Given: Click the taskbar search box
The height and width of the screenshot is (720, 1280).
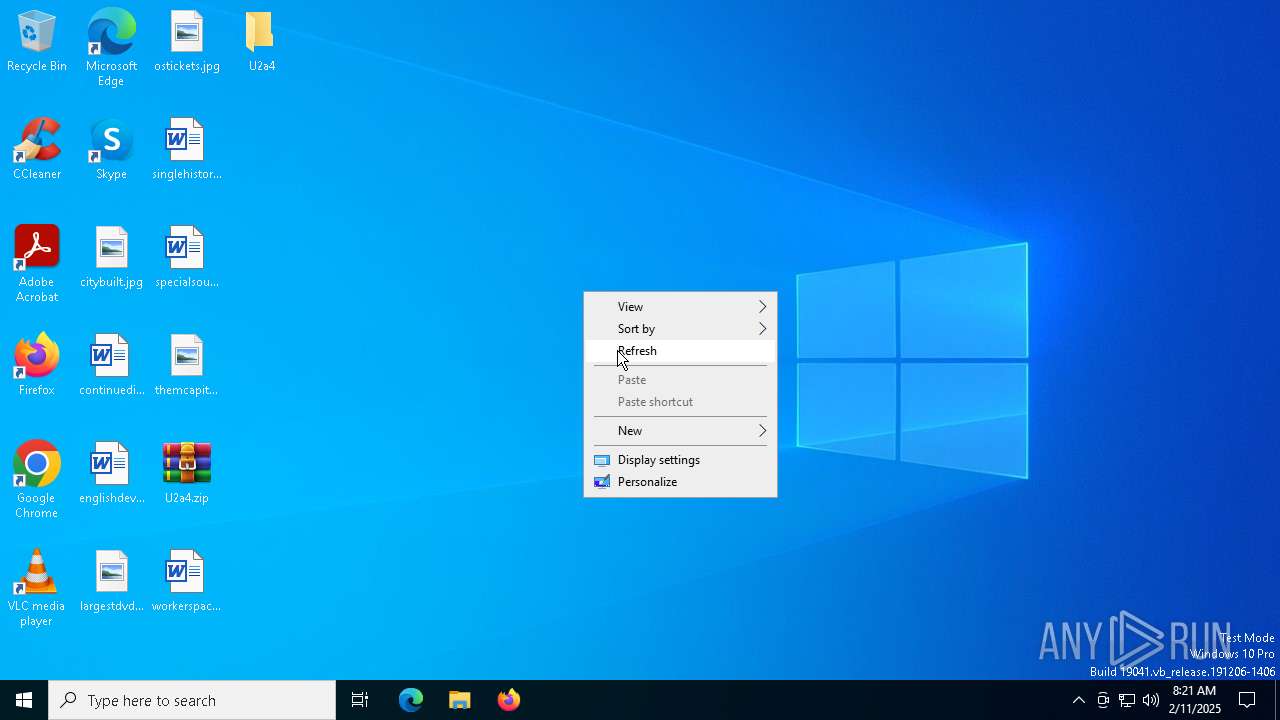Looking at the screenshot, I should pos(192,700).
